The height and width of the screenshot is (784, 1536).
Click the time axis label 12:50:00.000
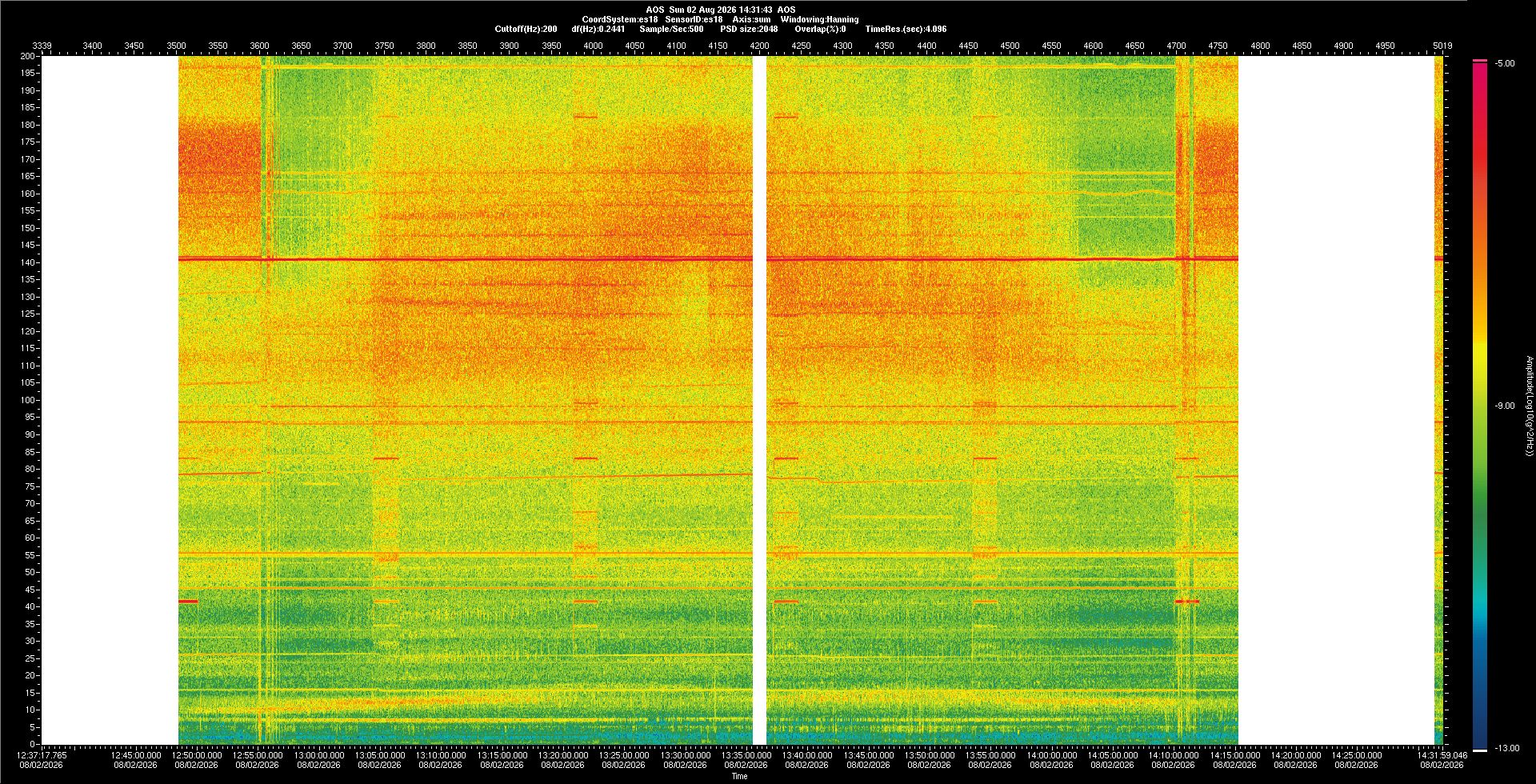coord(197,754)
